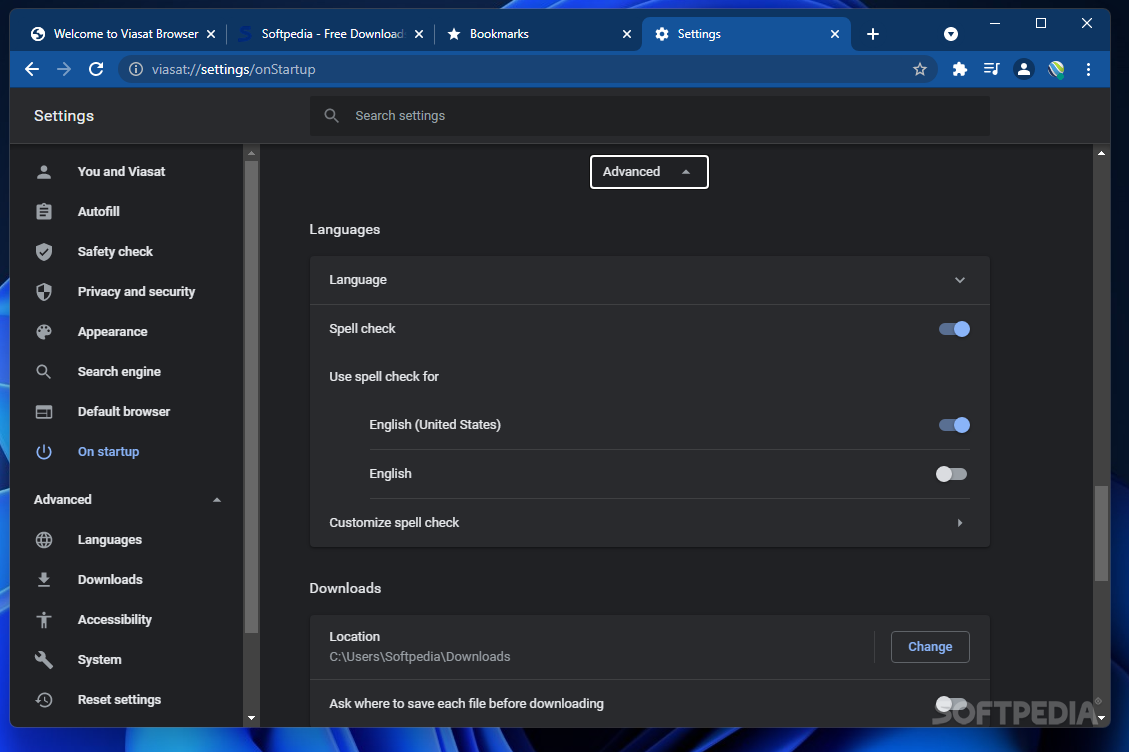1129x752 pixels.
Task: Click the Accessibility figure icon
Action: click(44, 619)
